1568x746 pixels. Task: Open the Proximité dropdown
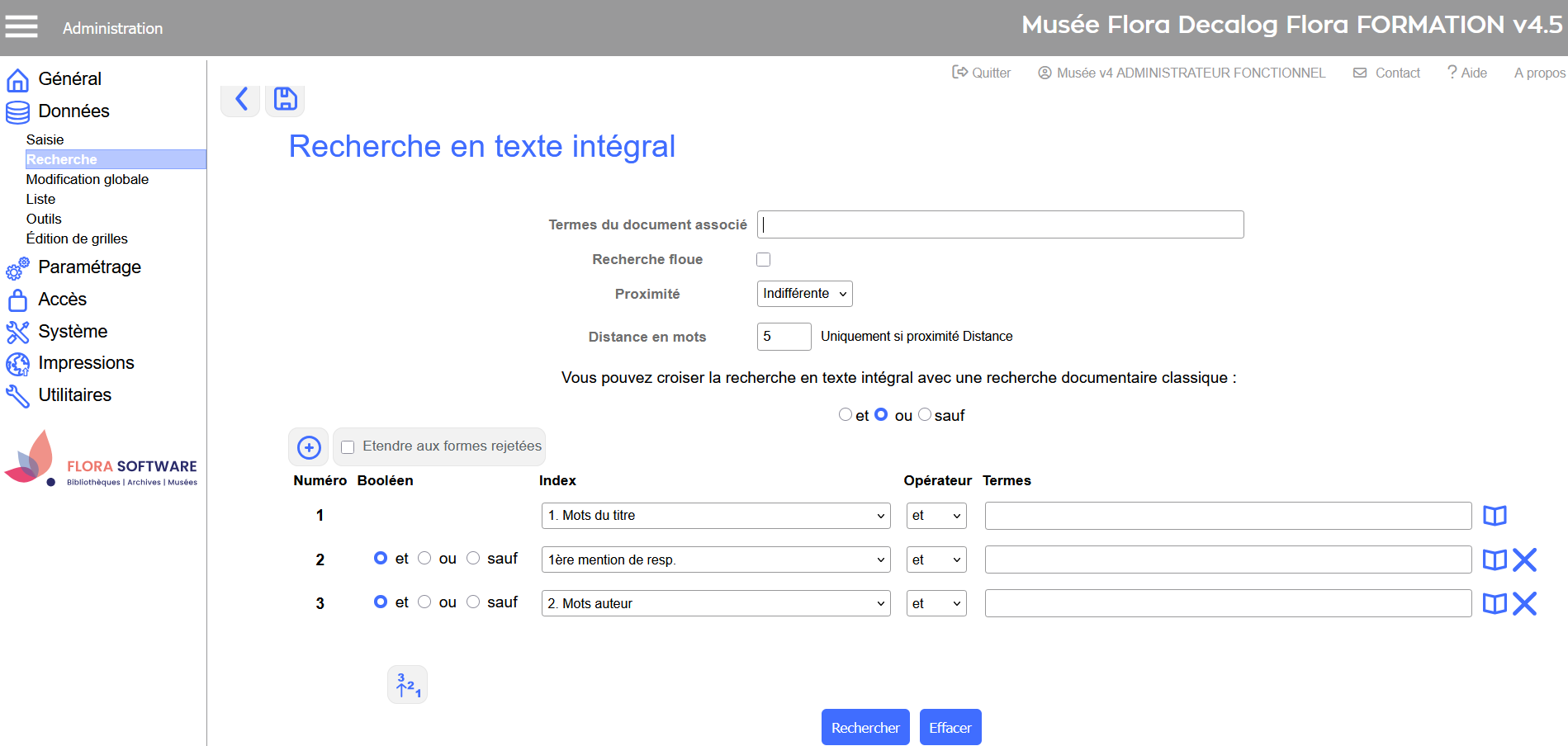(x=804, y=294)
